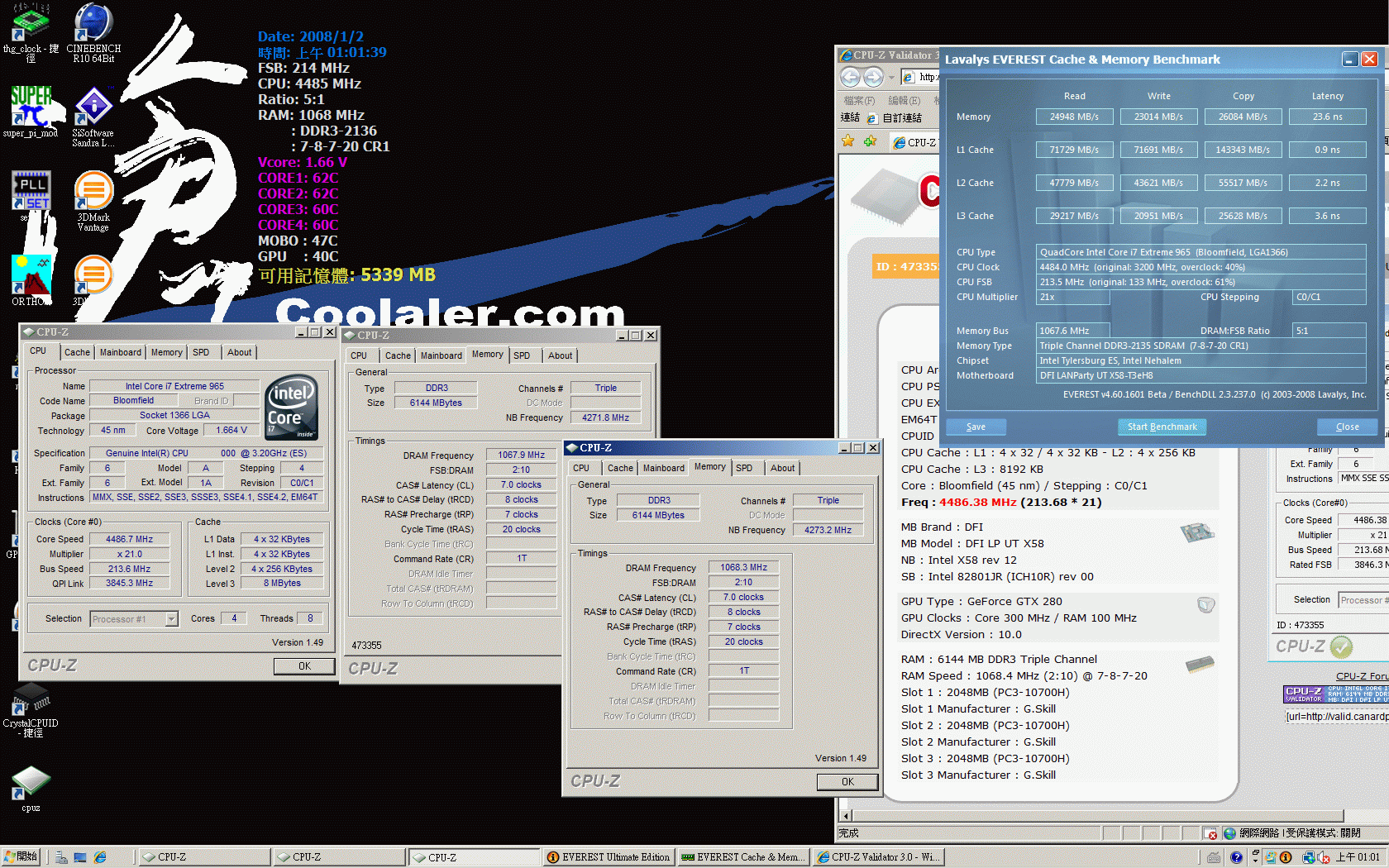Click the url=http://valid.canardpc text field
The height and width of the screenshot is (868, 1389).
pos(1336,717)
